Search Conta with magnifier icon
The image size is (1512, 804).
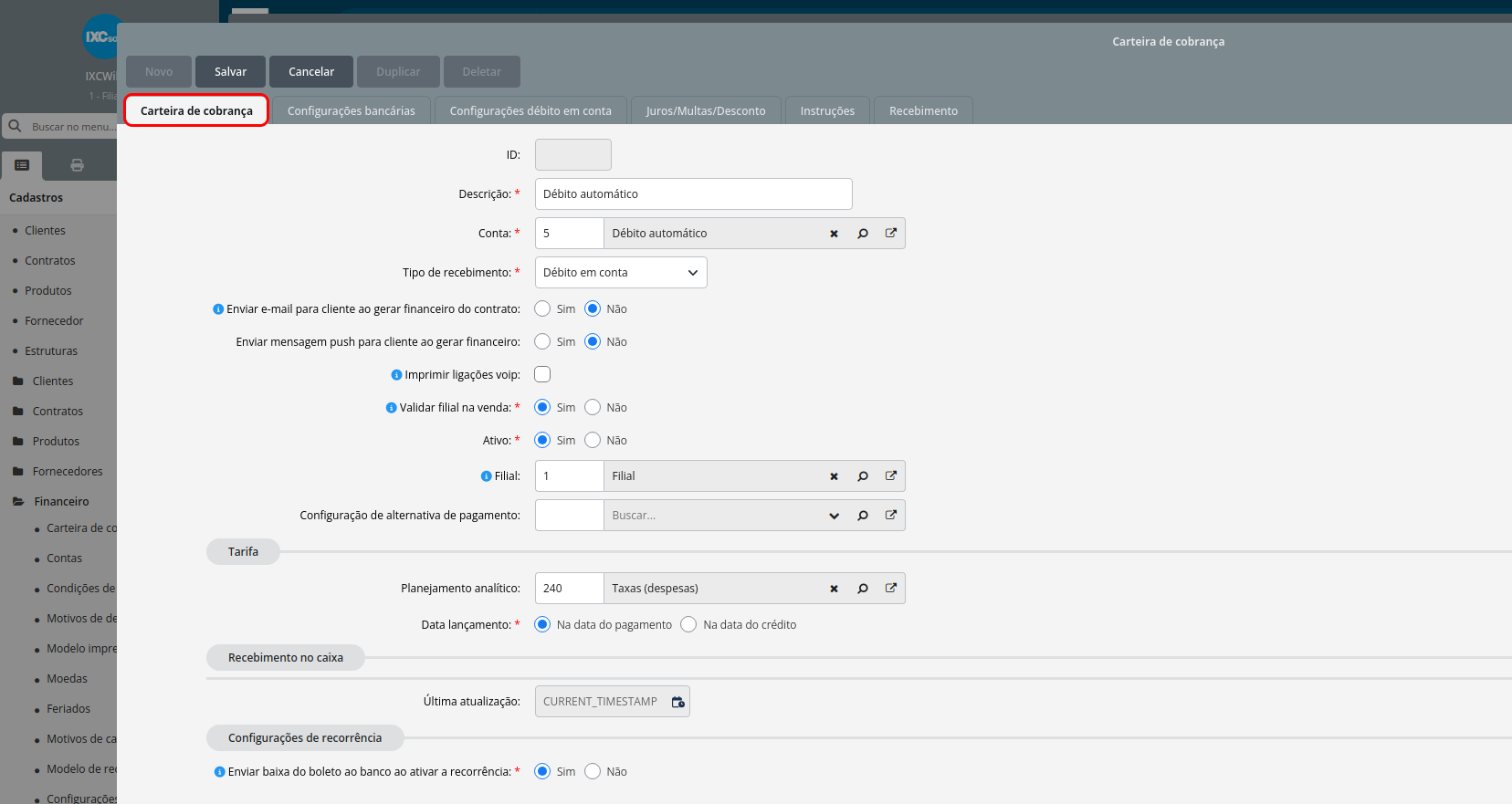pos(863,234)
